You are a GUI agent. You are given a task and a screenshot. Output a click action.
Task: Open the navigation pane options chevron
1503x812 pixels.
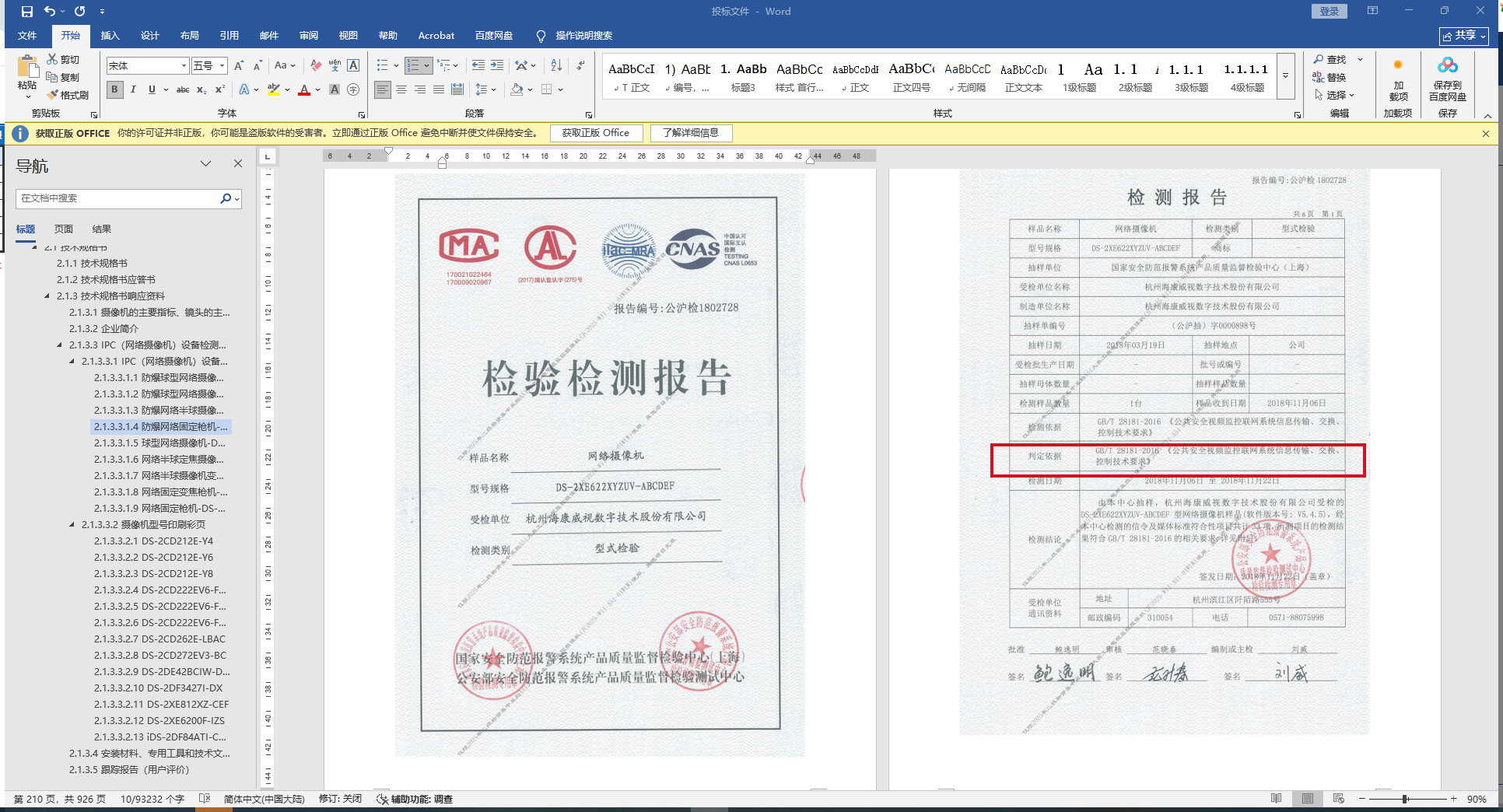click(x=205, y=163)
